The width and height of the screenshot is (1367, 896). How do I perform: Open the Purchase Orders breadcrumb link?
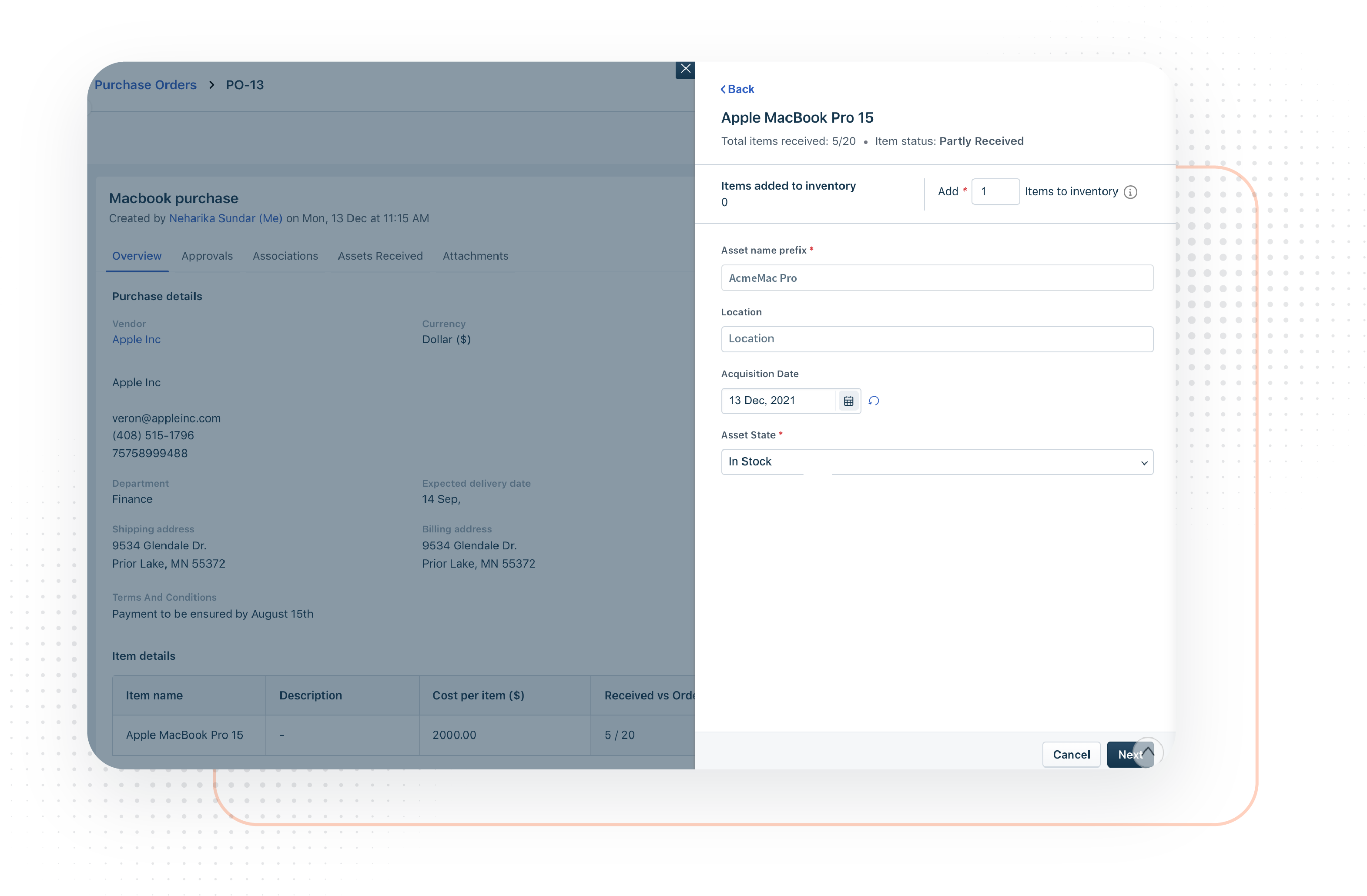145,84
